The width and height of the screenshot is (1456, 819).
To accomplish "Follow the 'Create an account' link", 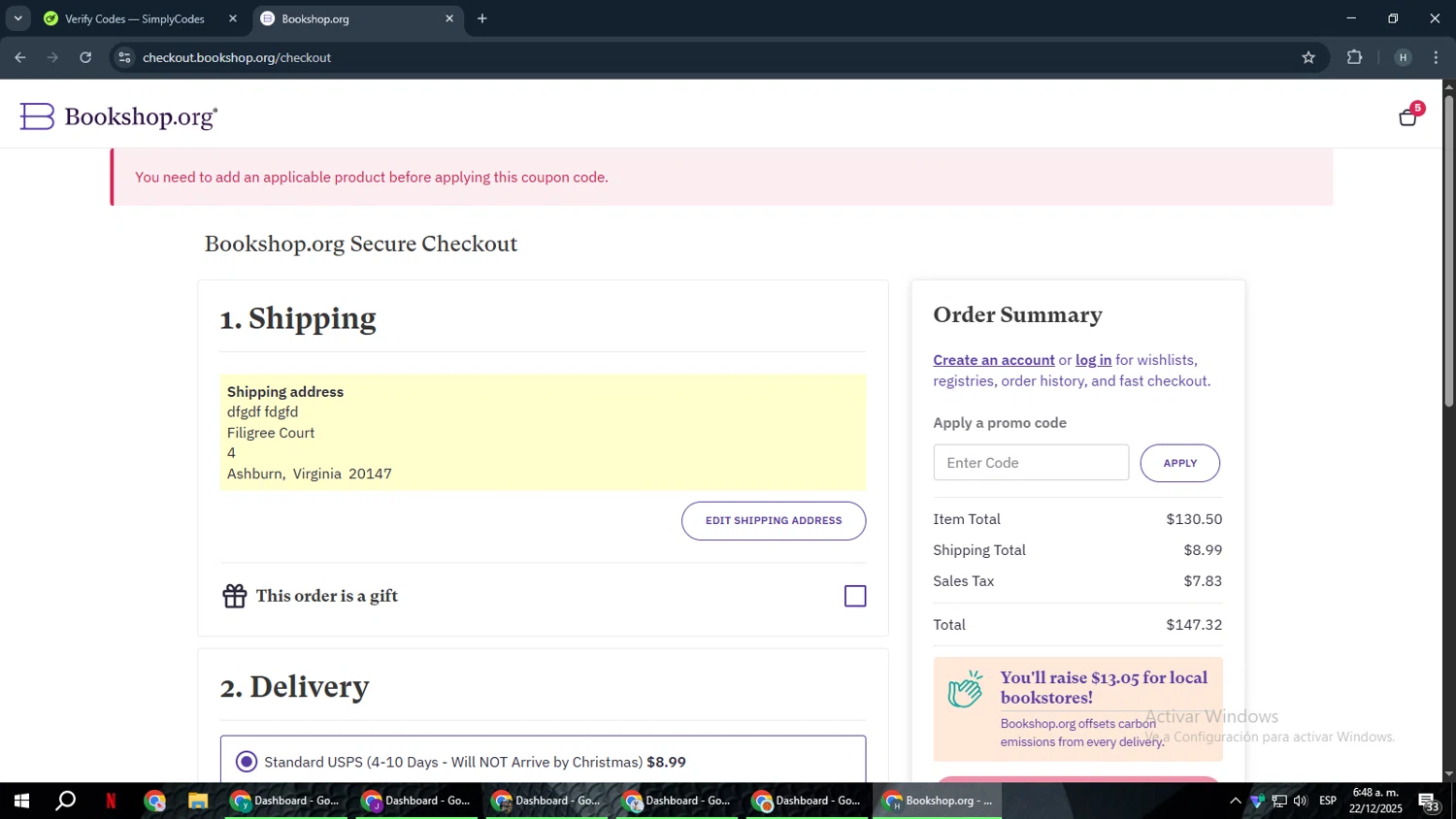I will 993,360.
